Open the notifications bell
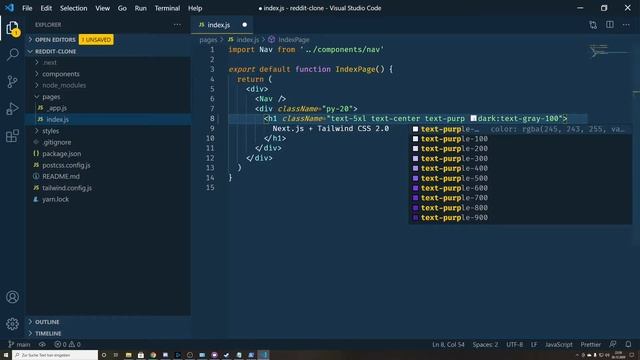The width and height of the screenshot is (640, 360). pyautogui.click(x=628, y=344)
